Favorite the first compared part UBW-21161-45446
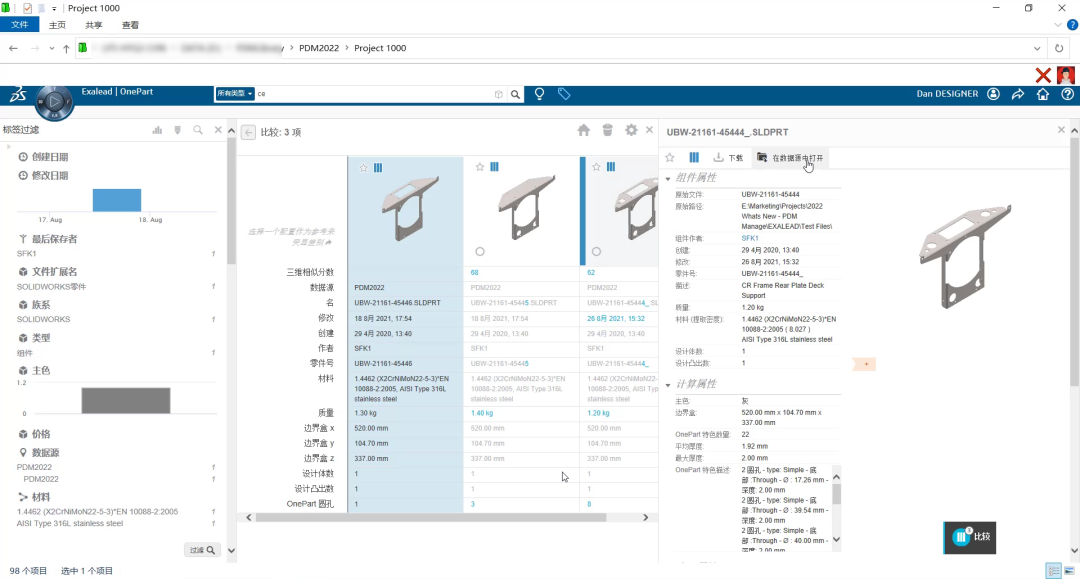This screenshot has height=579, width=1080. tap(364, 168)
